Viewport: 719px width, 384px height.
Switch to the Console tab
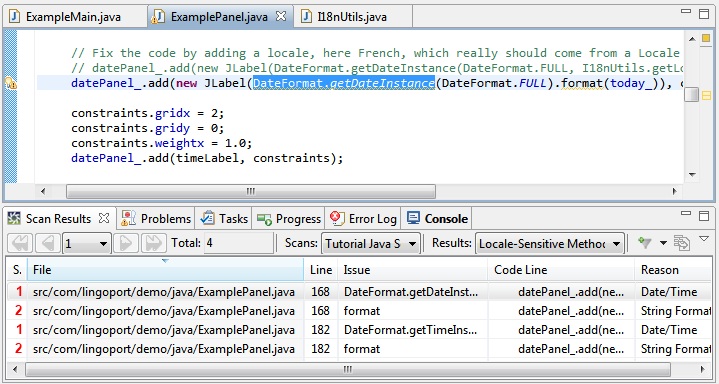(437, 219)
